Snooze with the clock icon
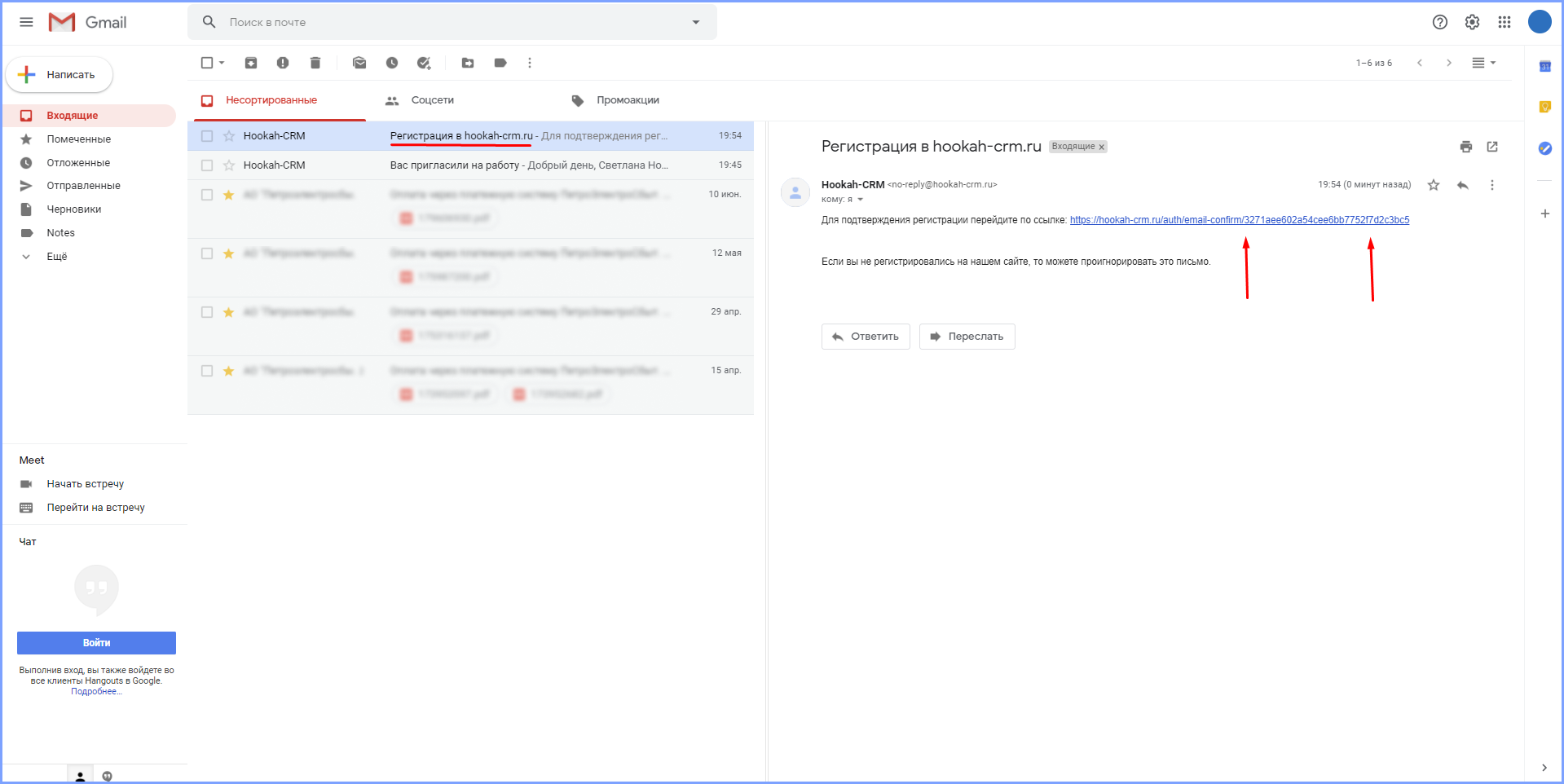1564x784 pixels. point(392,63)
